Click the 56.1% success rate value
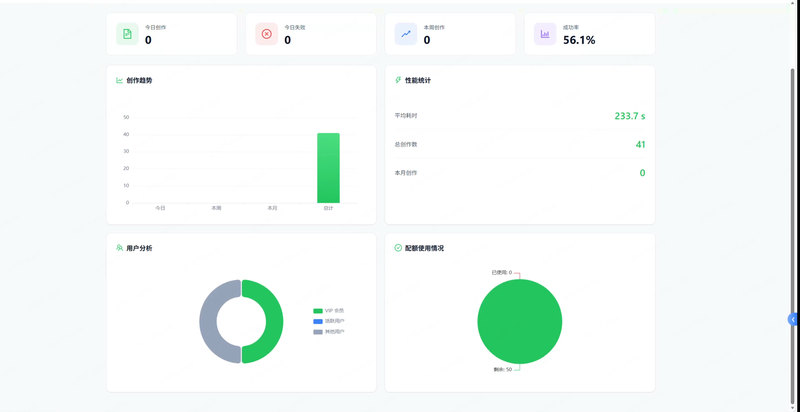 coord(579,40)
